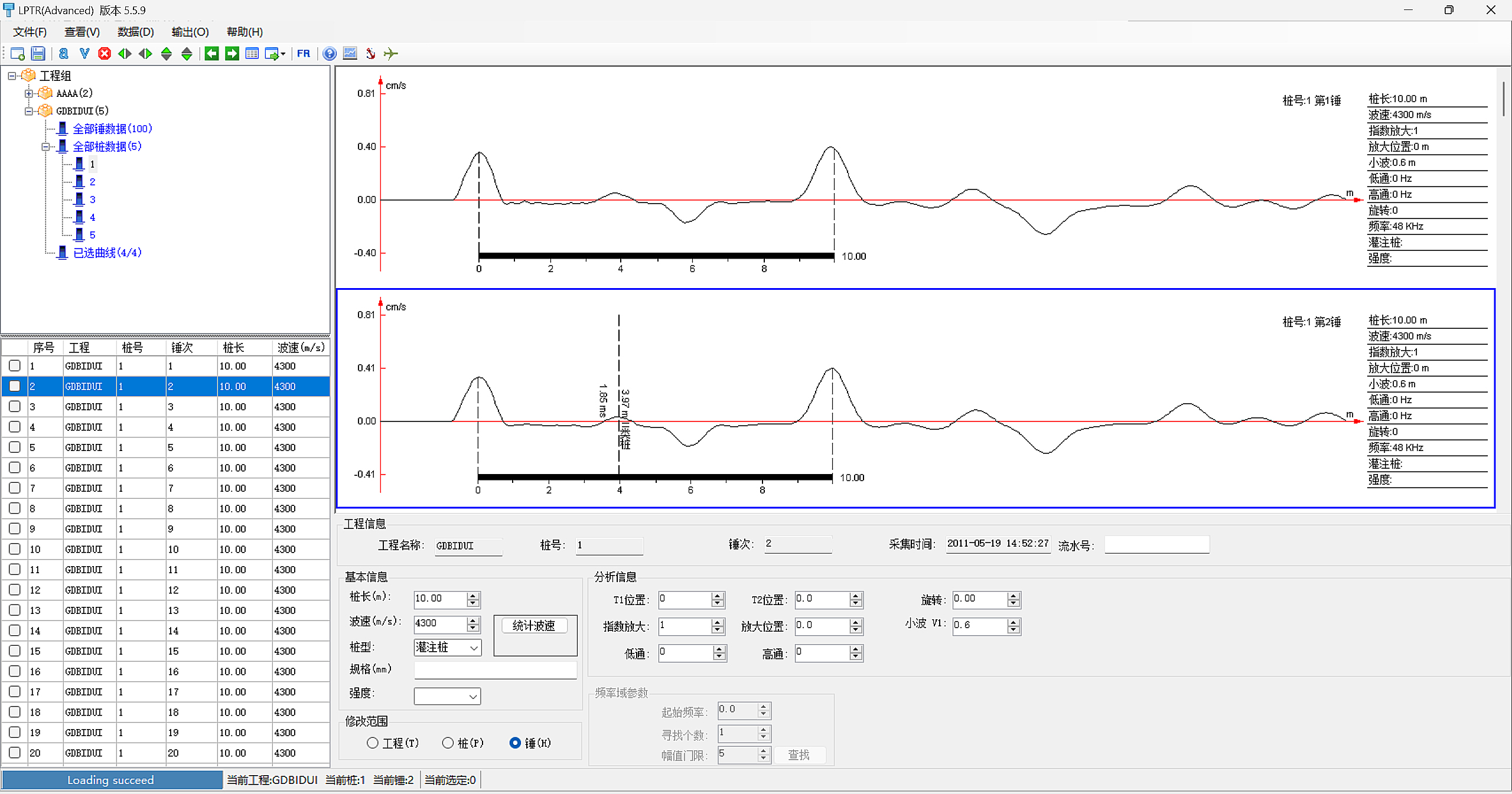The width and height of the screenshot is (1512, 794).
Task: Open the 输出(O) menu
Action: (190, 32)
